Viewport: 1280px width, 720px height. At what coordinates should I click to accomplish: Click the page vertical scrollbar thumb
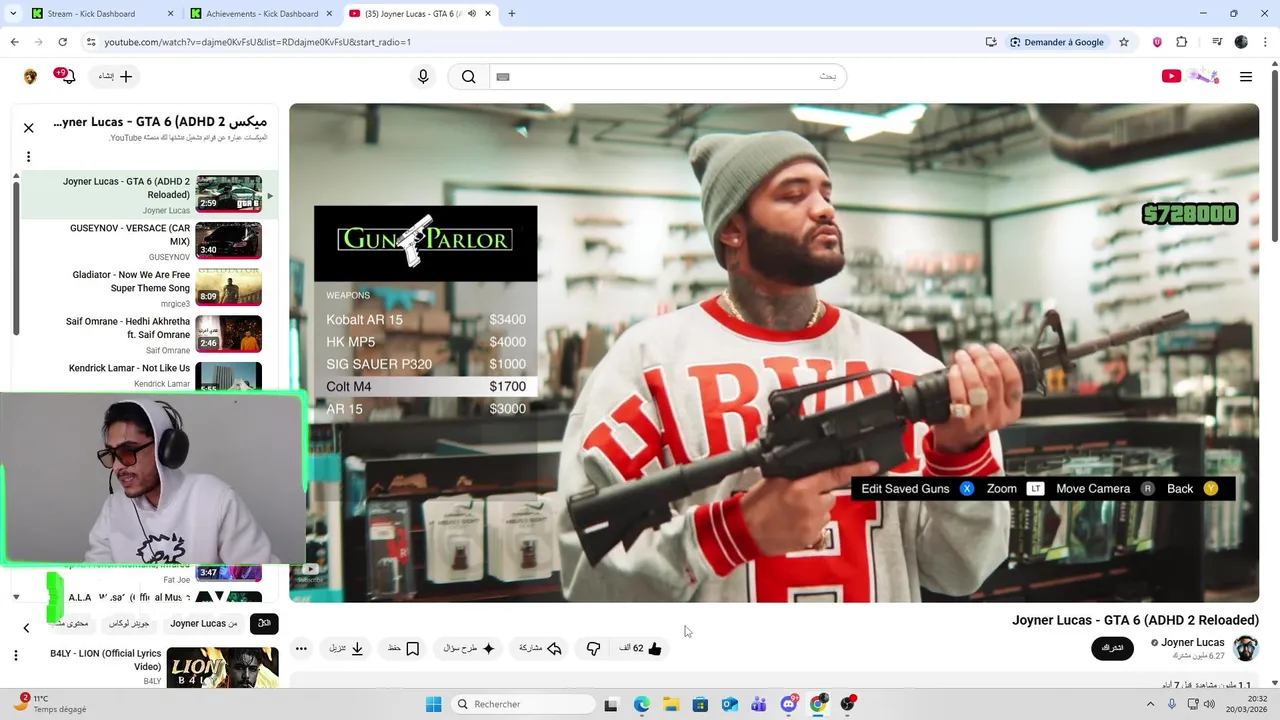coord(1274,155)
